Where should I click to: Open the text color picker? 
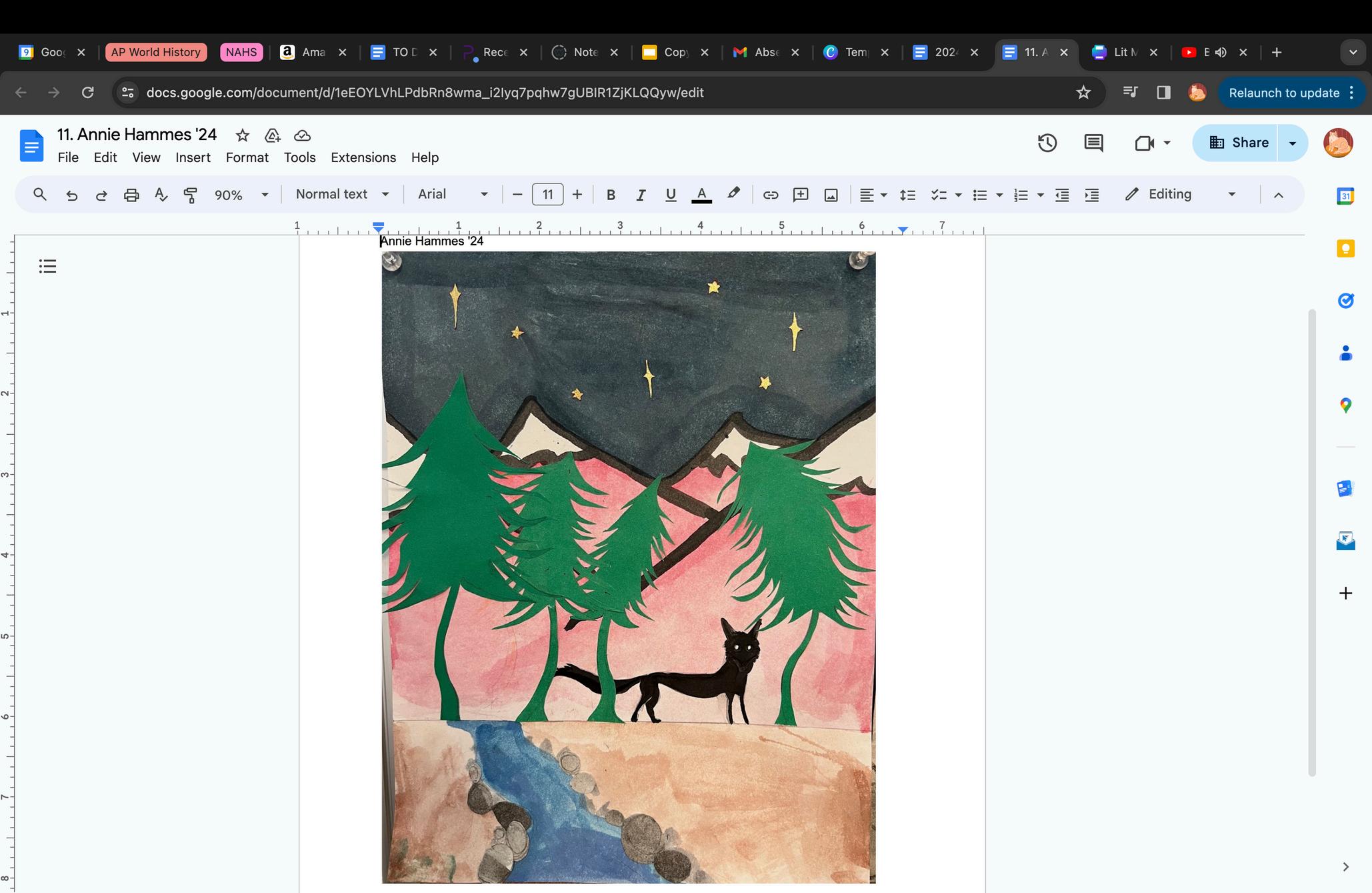point(701,195)
